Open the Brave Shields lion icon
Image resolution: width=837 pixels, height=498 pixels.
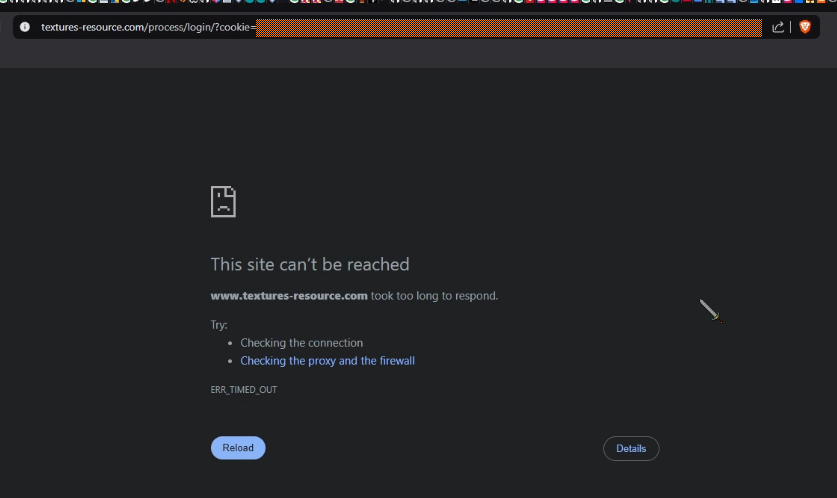(x=805, y=27)
